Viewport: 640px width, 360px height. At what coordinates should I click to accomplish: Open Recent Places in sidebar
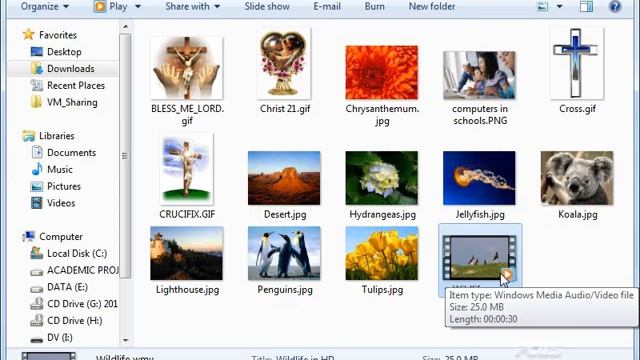[x=76, y=85]
